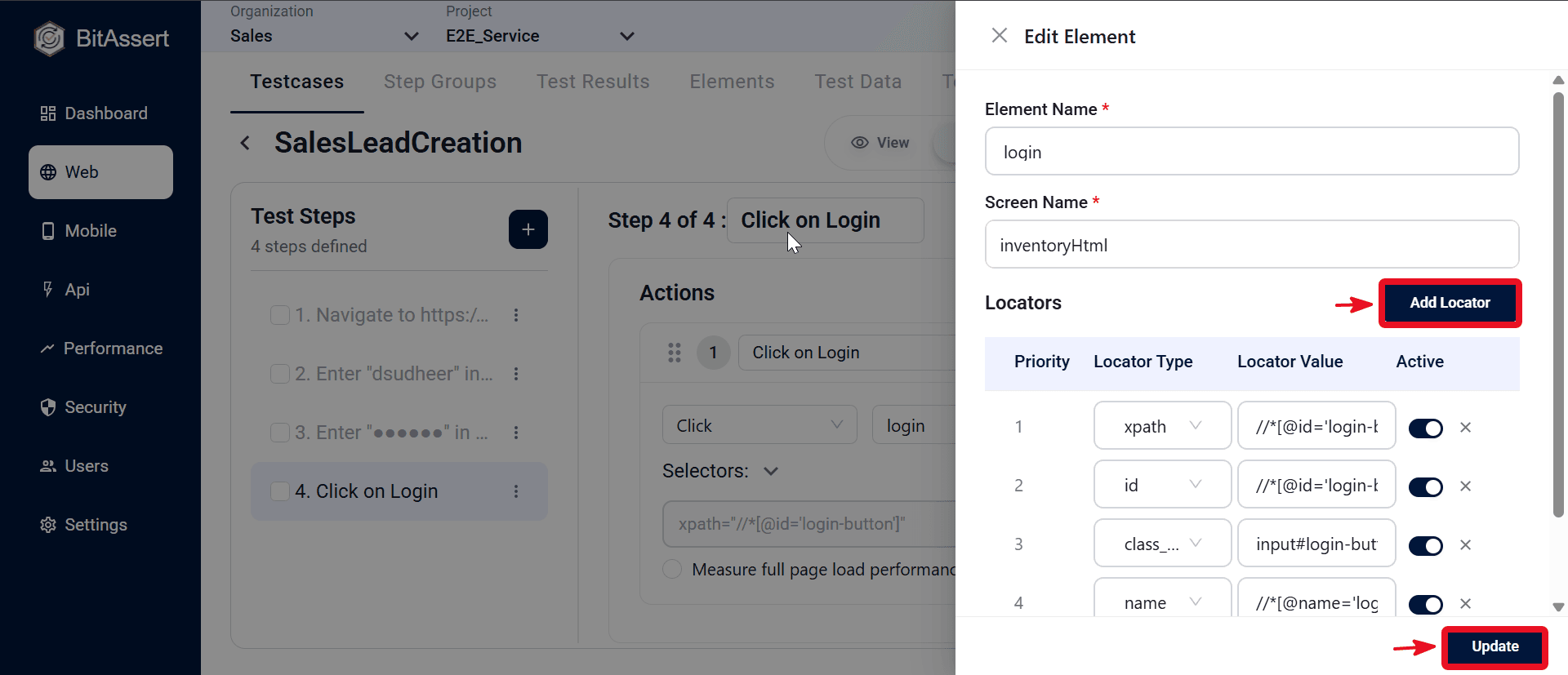
Task: Turn off the priority 4 name locator toggle
Action: click(1426, 605)
